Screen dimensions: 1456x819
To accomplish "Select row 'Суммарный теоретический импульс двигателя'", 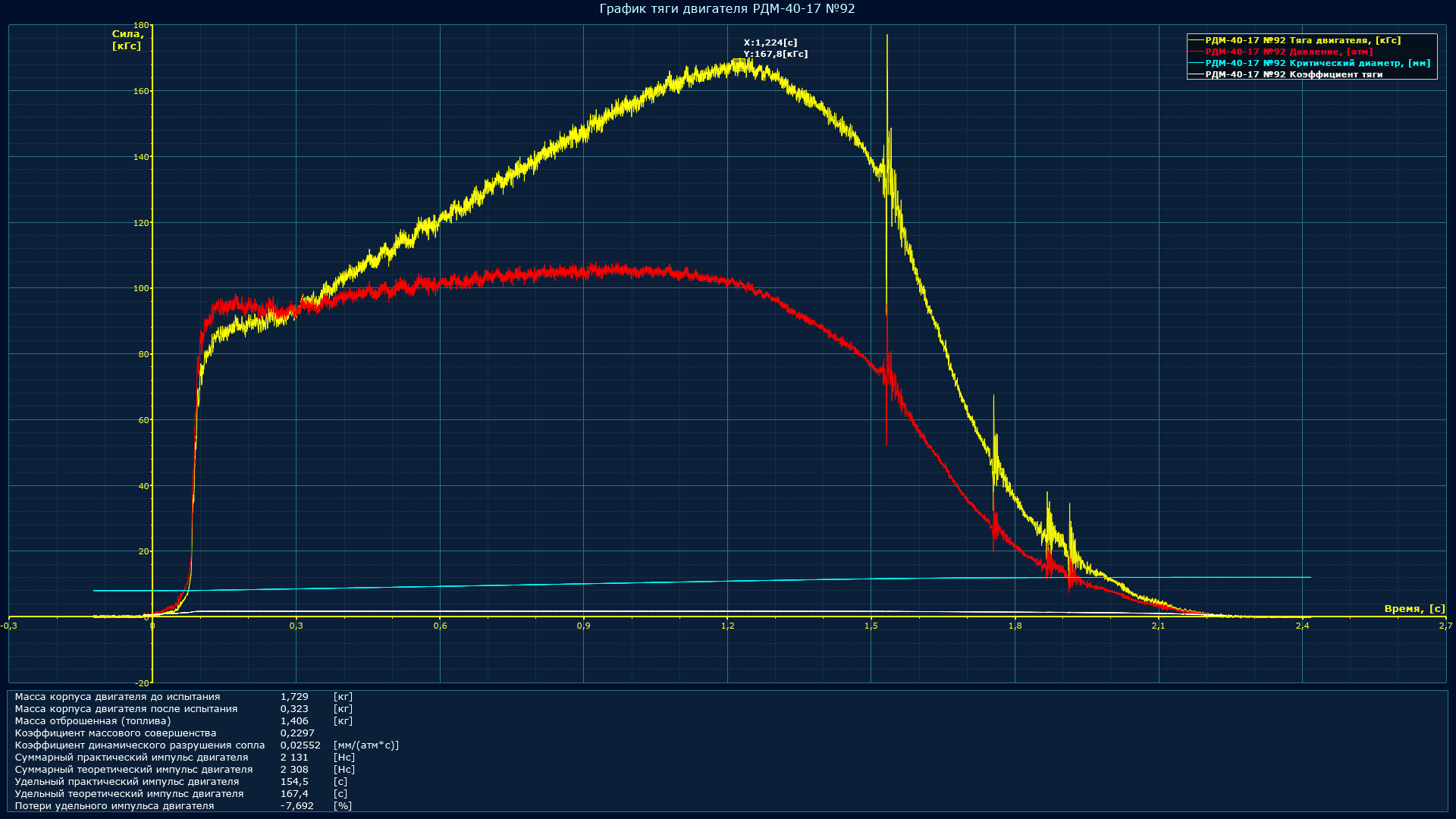I will click(185, 770).
